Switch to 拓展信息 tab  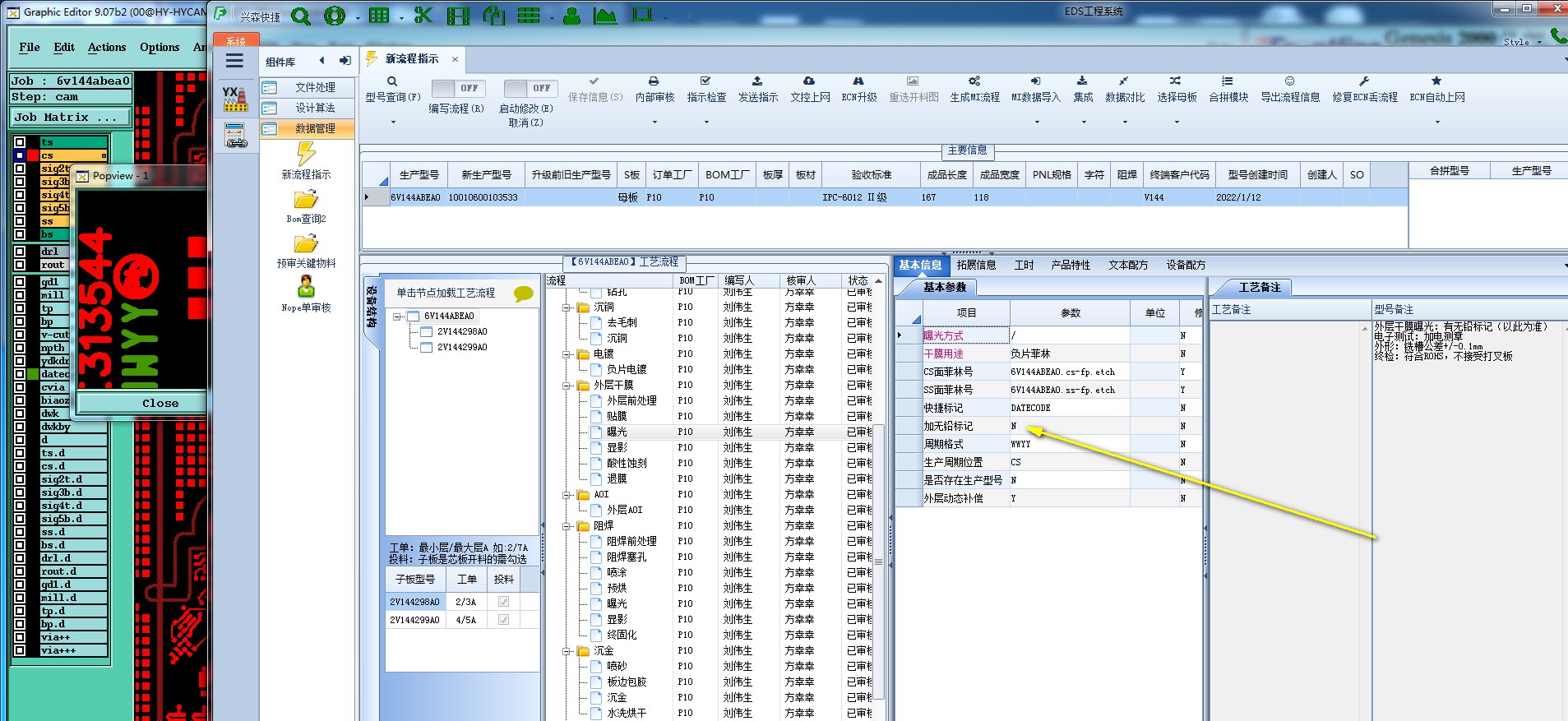point(976,265)
